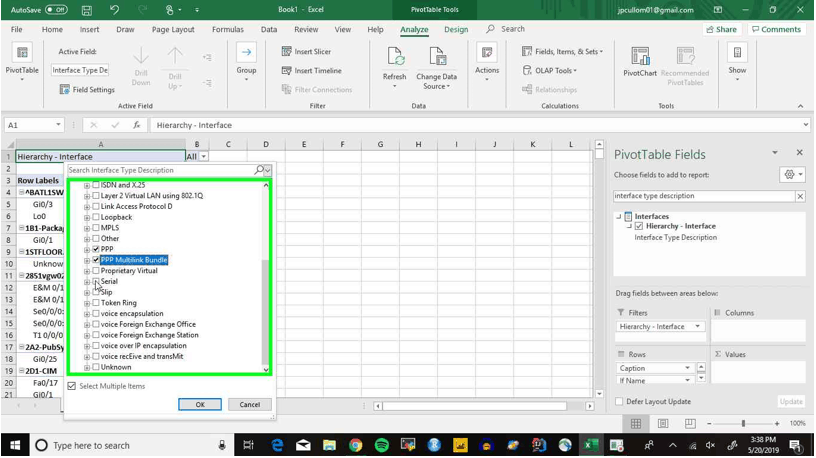This screenshot has height=458, width=816.
Task: Open File Explorer from the taskbar
Action: pyautogui.click(x=329, y=446)
